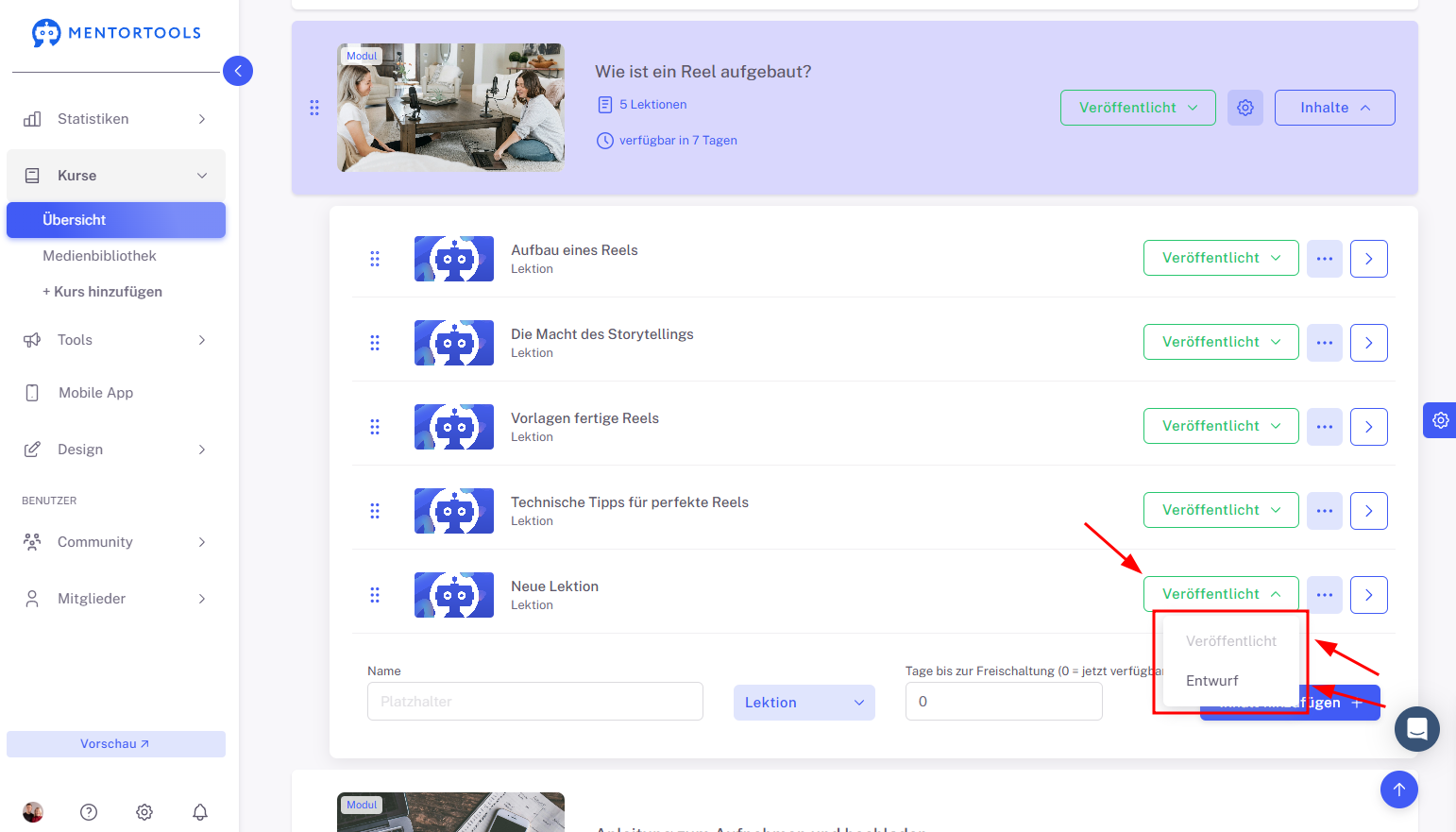Image resolution: width=1456 pixels, height=832 pixels.
Task: Open the notifications bell in sidebar footer
Action: [200, 812]
